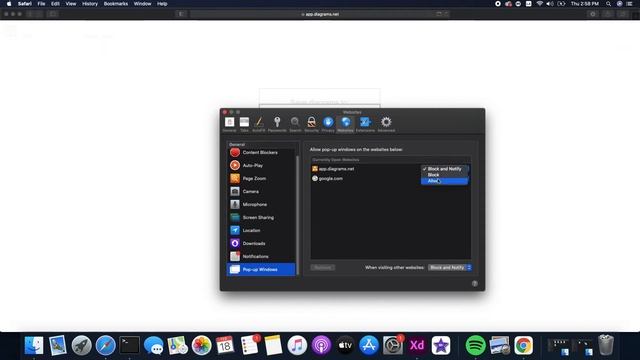Viewport: 640px width, 360px height.
Task: Open Music from the Dock
Action: pos(297,345)
